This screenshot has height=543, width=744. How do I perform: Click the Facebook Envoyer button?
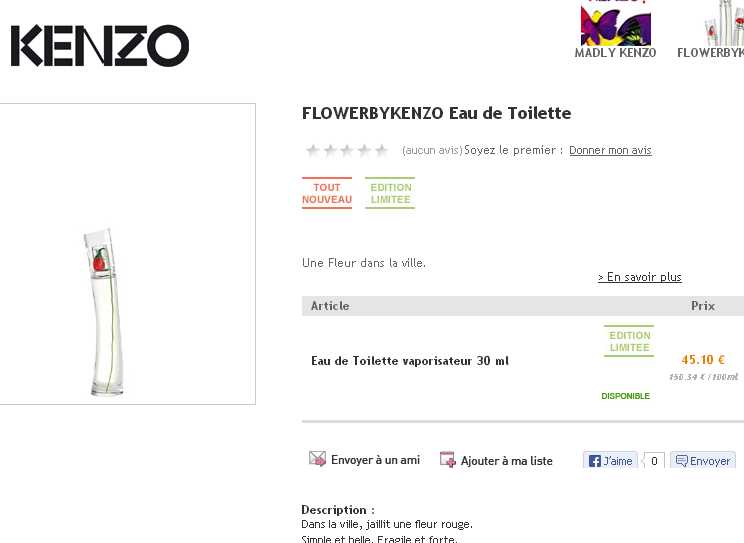703,460
